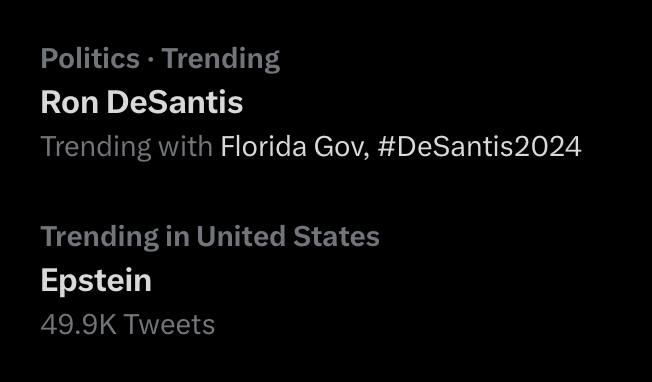The width and height of the screenshot is (652, 382).
Task: Select the Florida Gov related trend
Action: coord(295,146)
